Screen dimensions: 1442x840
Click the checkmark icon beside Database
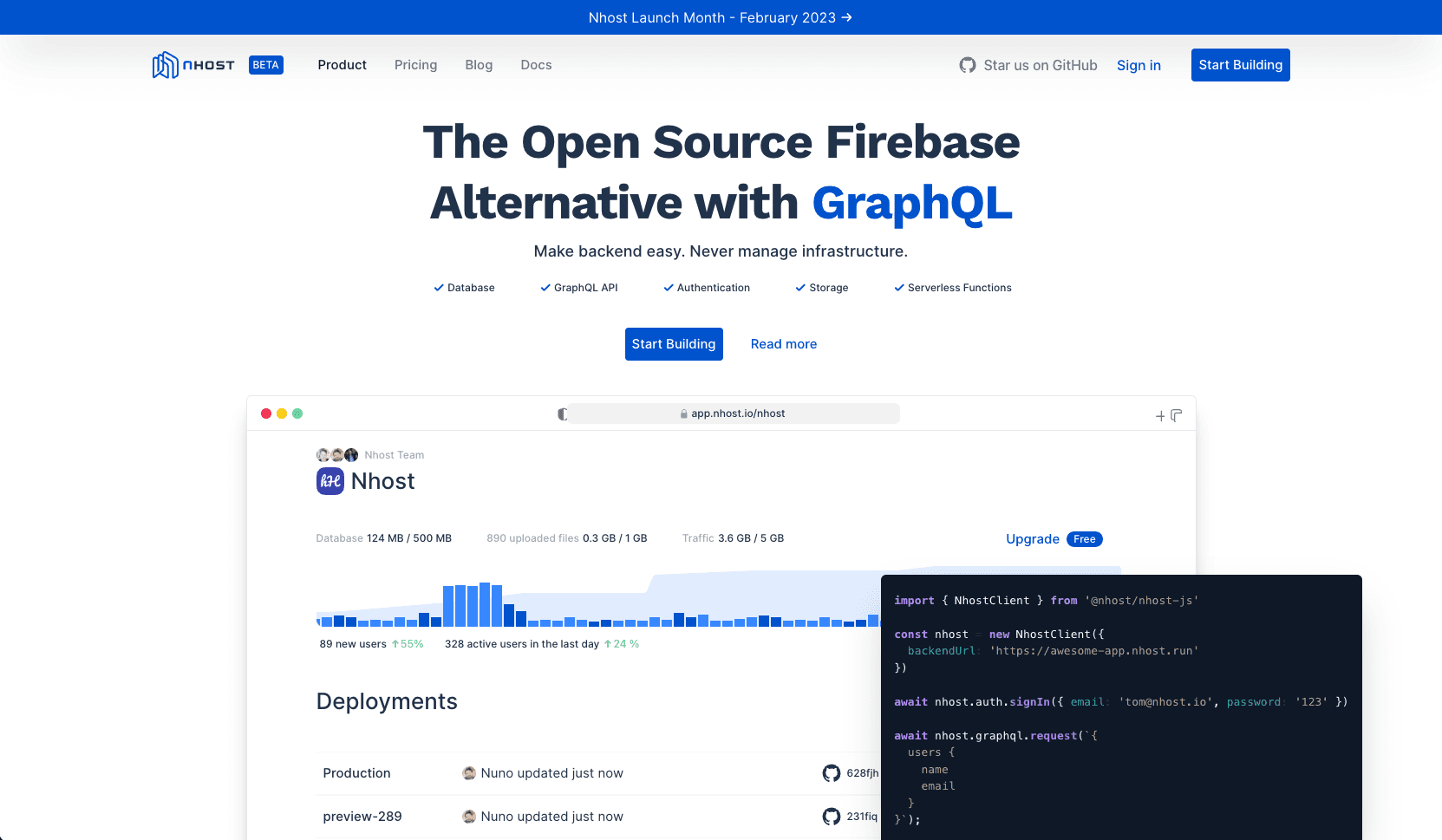[439, 288]
